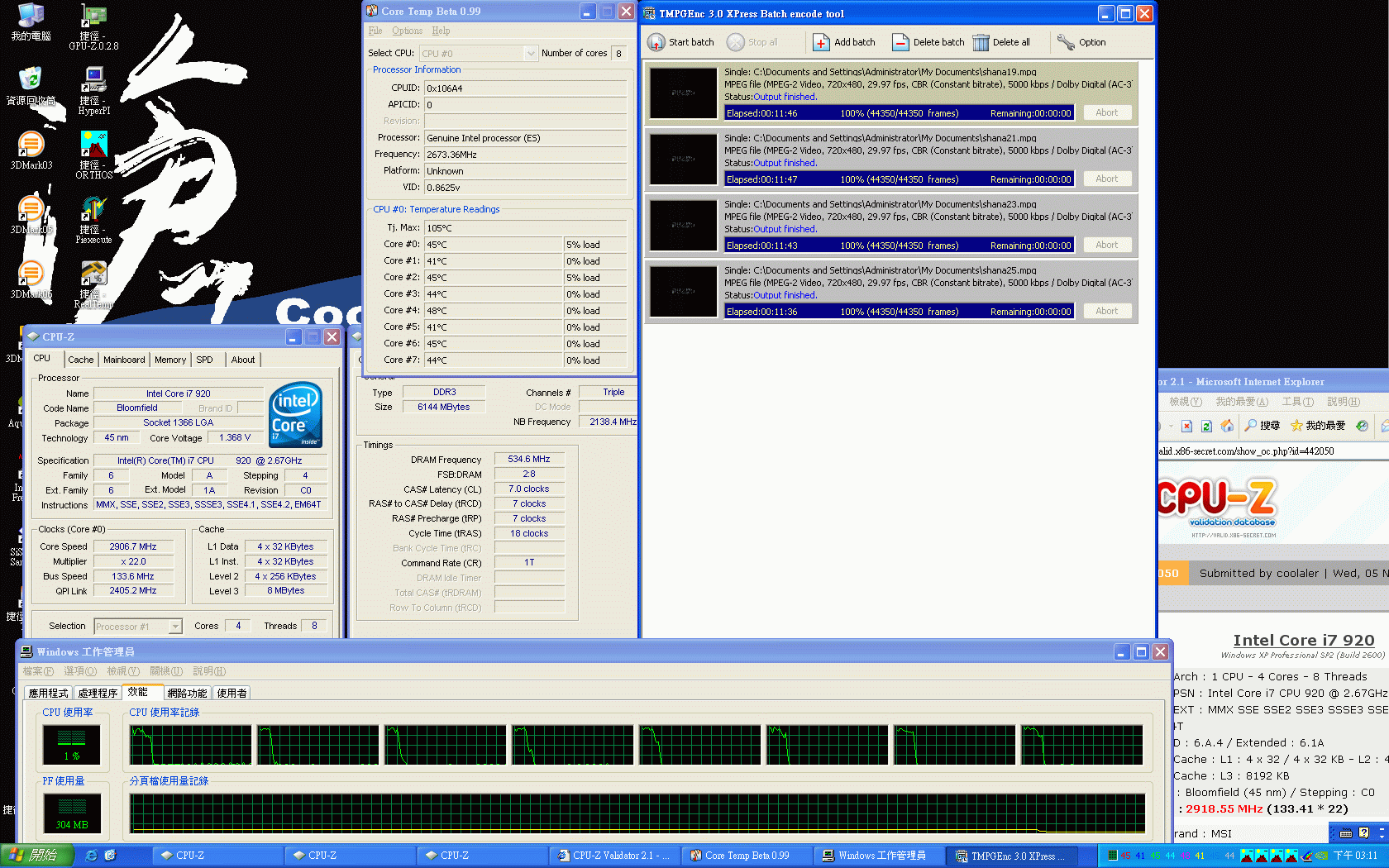1389x868 pixels.
Task: Open Task Manager 選項 menu
Action: pyautogui.click(x=80, y=671)
